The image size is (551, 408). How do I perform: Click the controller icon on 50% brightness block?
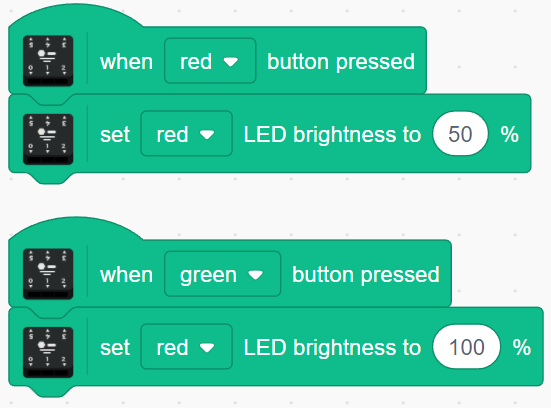tap(48, 139)
